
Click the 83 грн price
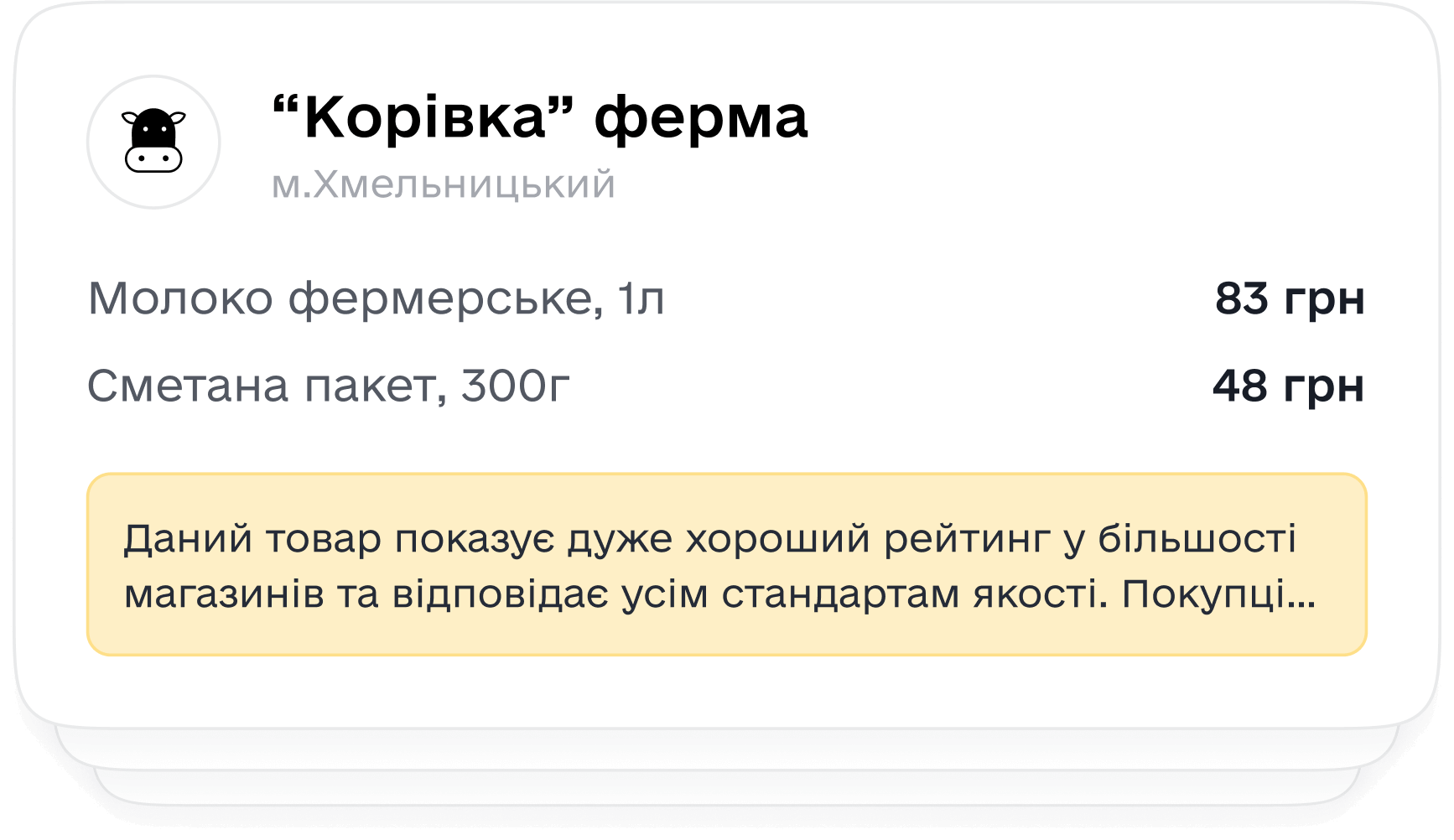pyautogui.click(x=1290, y=298)
